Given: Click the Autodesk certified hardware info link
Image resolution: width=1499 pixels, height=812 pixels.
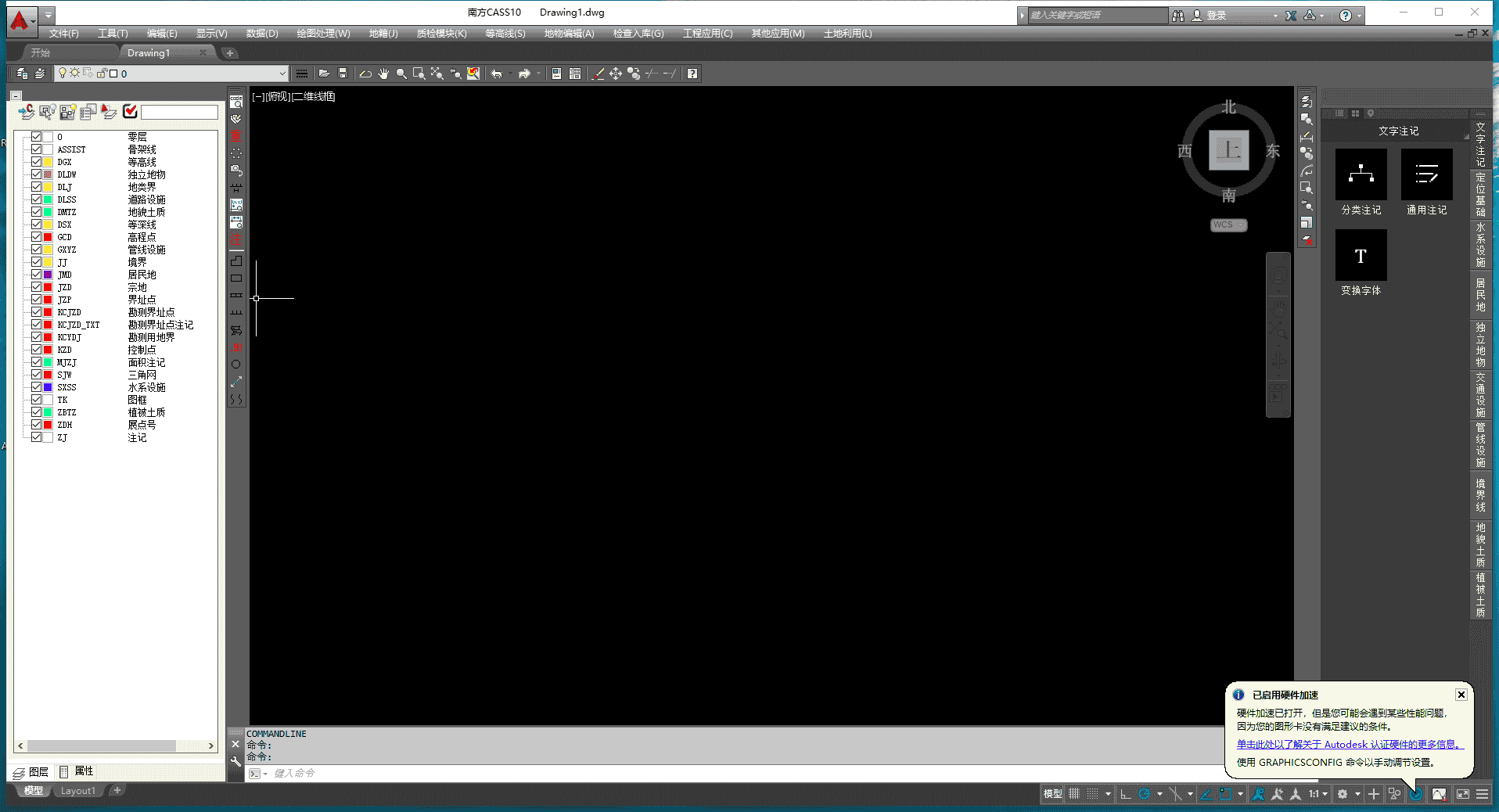Looking at the screenshot, I should tap(1348, 744).
